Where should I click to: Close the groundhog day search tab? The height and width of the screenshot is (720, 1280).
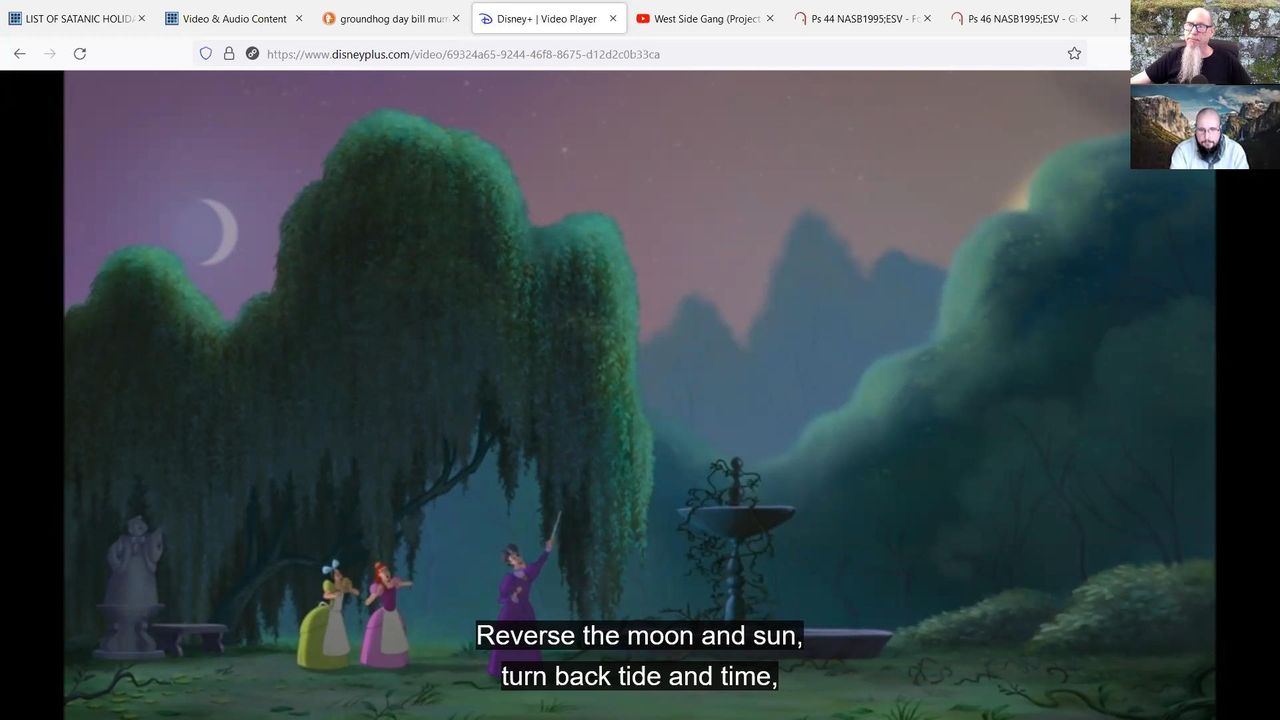(456, 19)
